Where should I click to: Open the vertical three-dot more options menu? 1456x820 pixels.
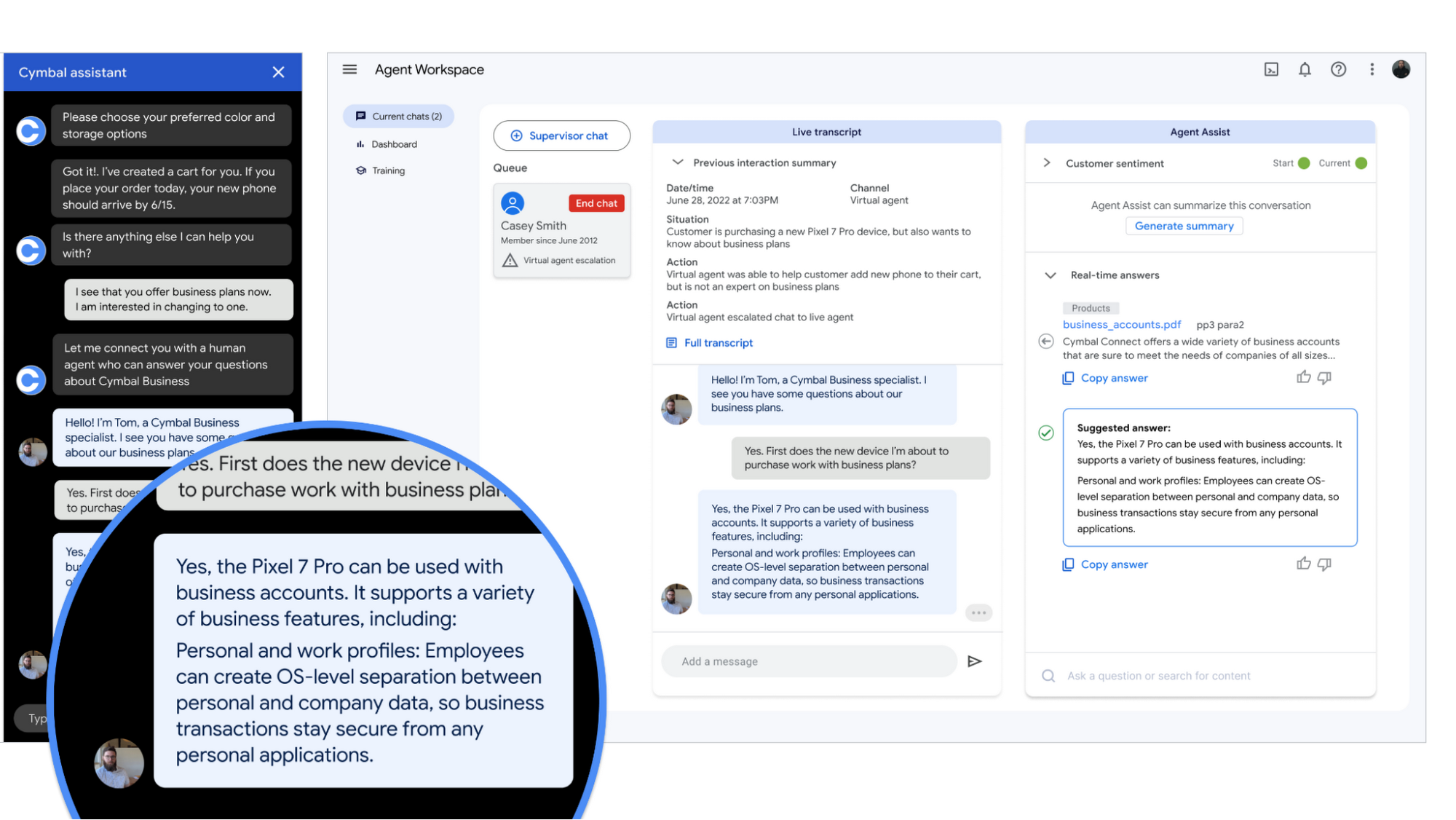coord(1372,70)
